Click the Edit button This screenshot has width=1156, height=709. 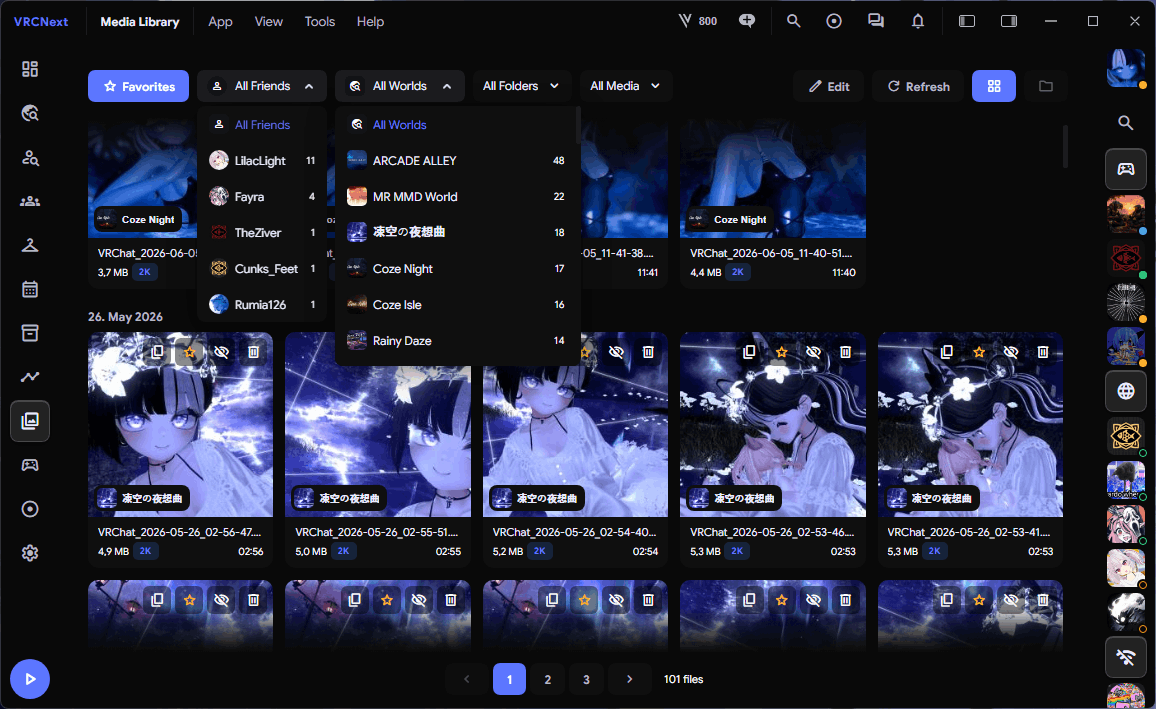(829, 86)
